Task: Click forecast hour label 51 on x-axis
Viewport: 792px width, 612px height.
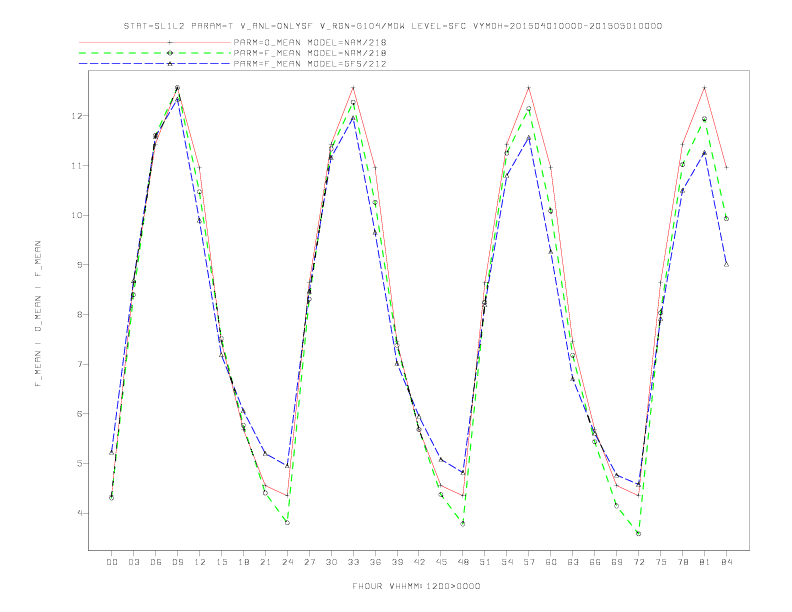Action: (x=485, y=562)
